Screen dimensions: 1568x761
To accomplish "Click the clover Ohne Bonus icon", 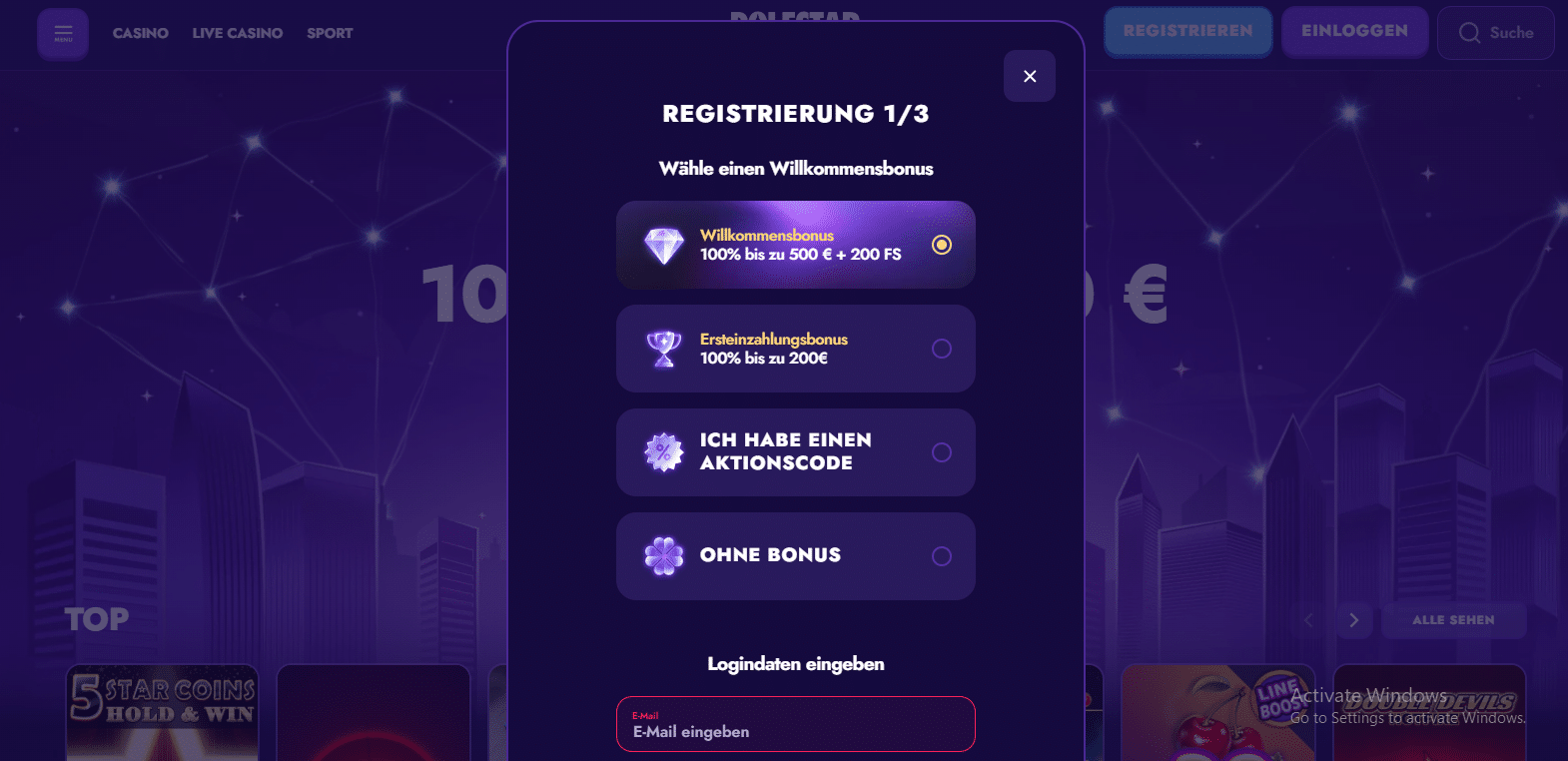I will (x=664, y=556).
